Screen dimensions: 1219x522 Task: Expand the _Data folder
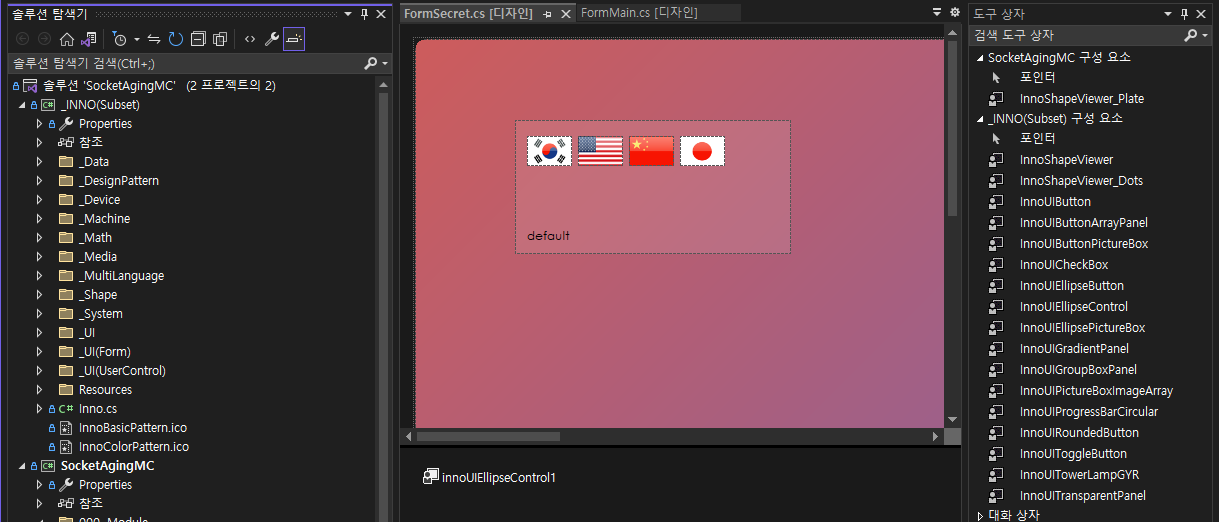point(39,161)
